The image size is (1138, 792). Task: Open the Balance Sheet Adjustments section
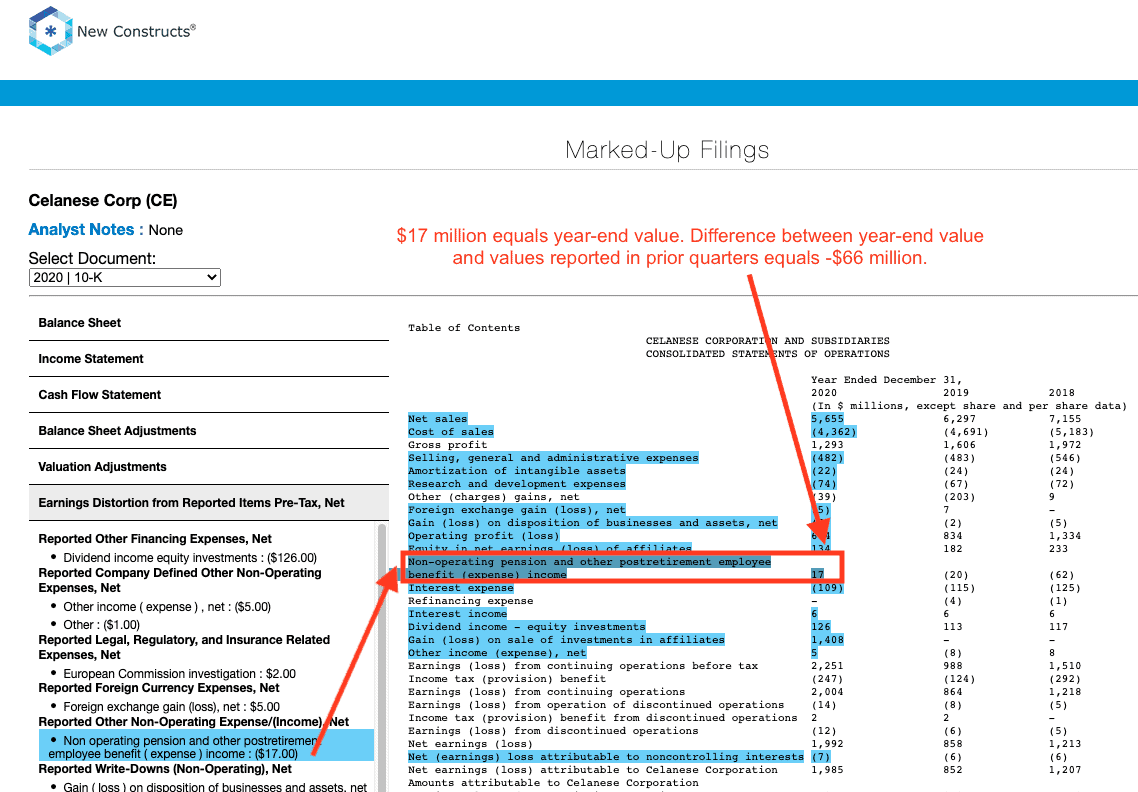tap(209, 430)
